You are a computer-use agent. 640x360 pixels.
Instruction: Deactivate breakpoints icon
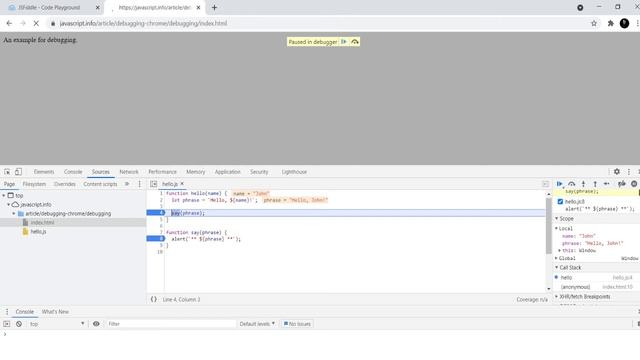click(x=622, y=184)
